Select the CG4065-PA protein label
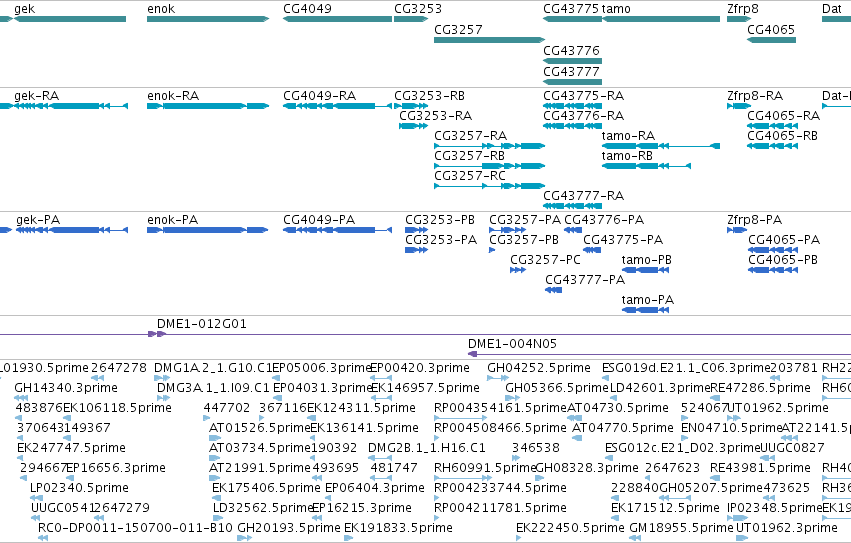Screen dimensions: 851x543 [784, 240]
